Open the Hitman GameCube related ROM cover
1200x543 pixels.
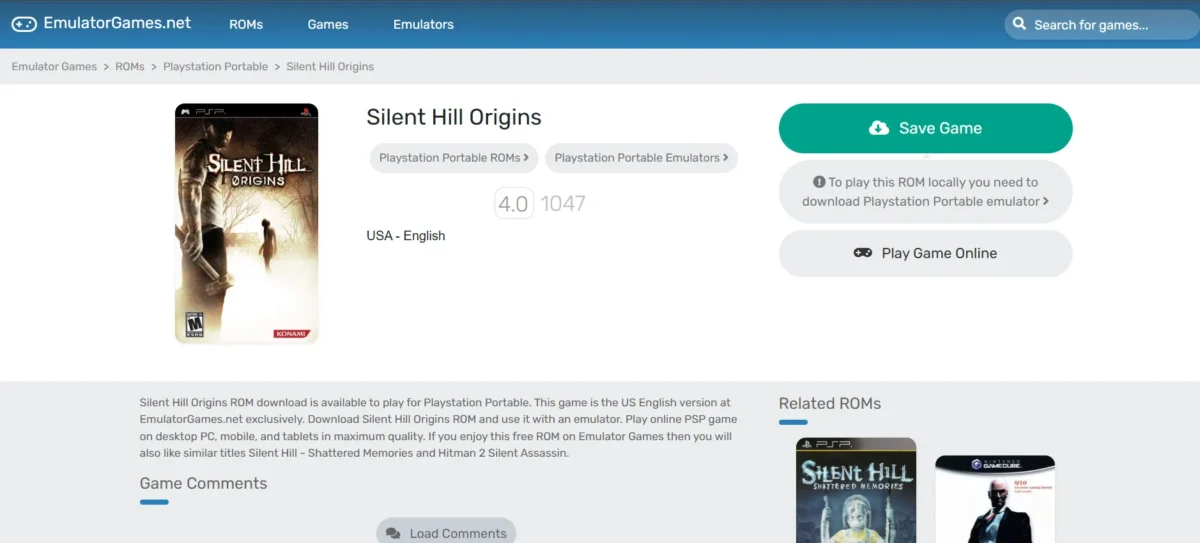pyautogui.click(x=995, y=498)
